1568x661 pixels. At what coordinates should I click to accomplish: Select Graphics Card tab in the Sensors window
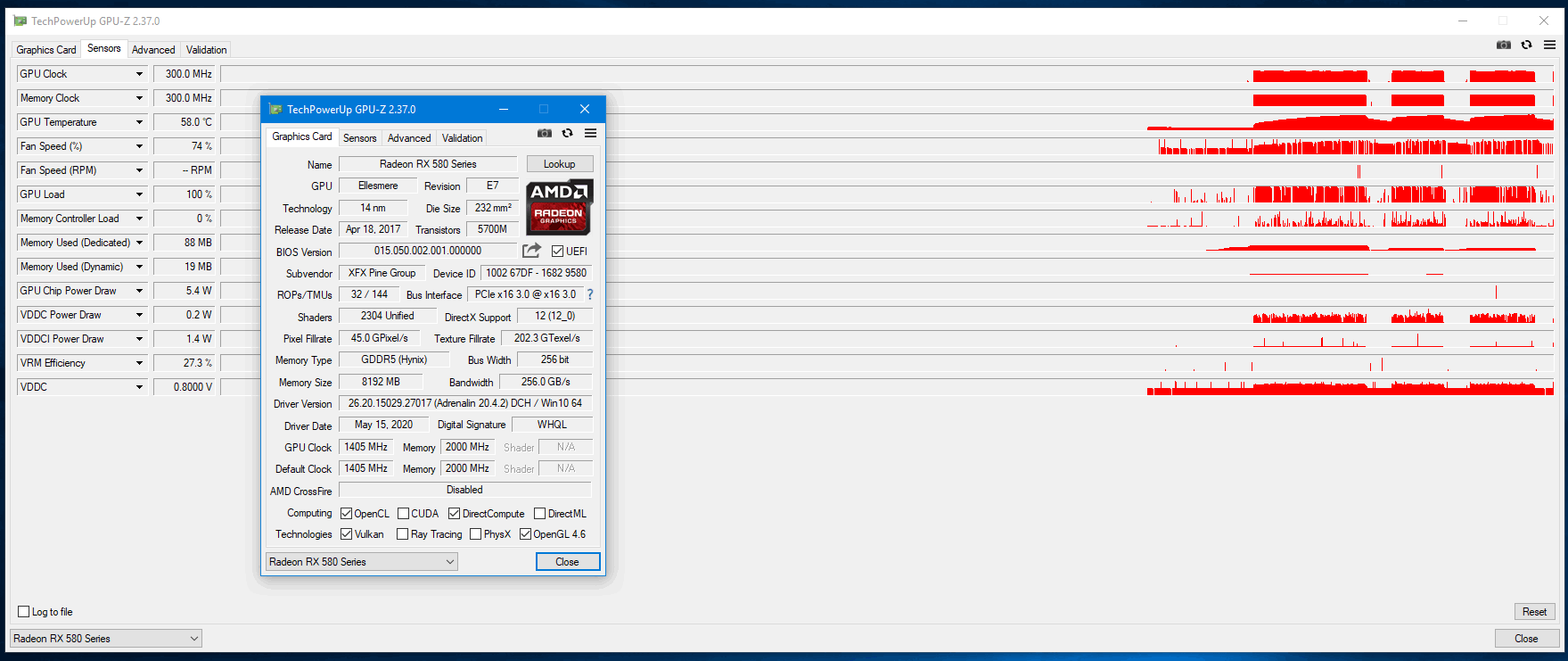coord(46,50)
